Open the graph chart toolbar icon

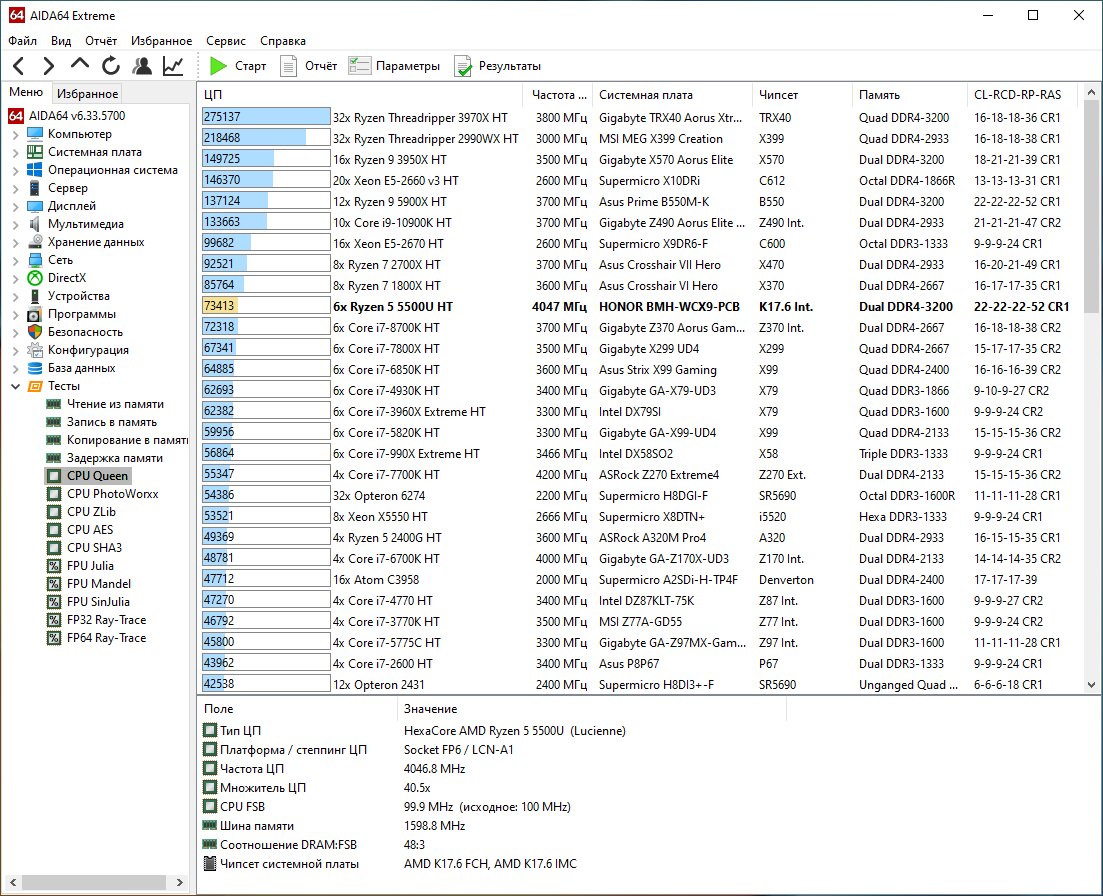click(173, 66)
